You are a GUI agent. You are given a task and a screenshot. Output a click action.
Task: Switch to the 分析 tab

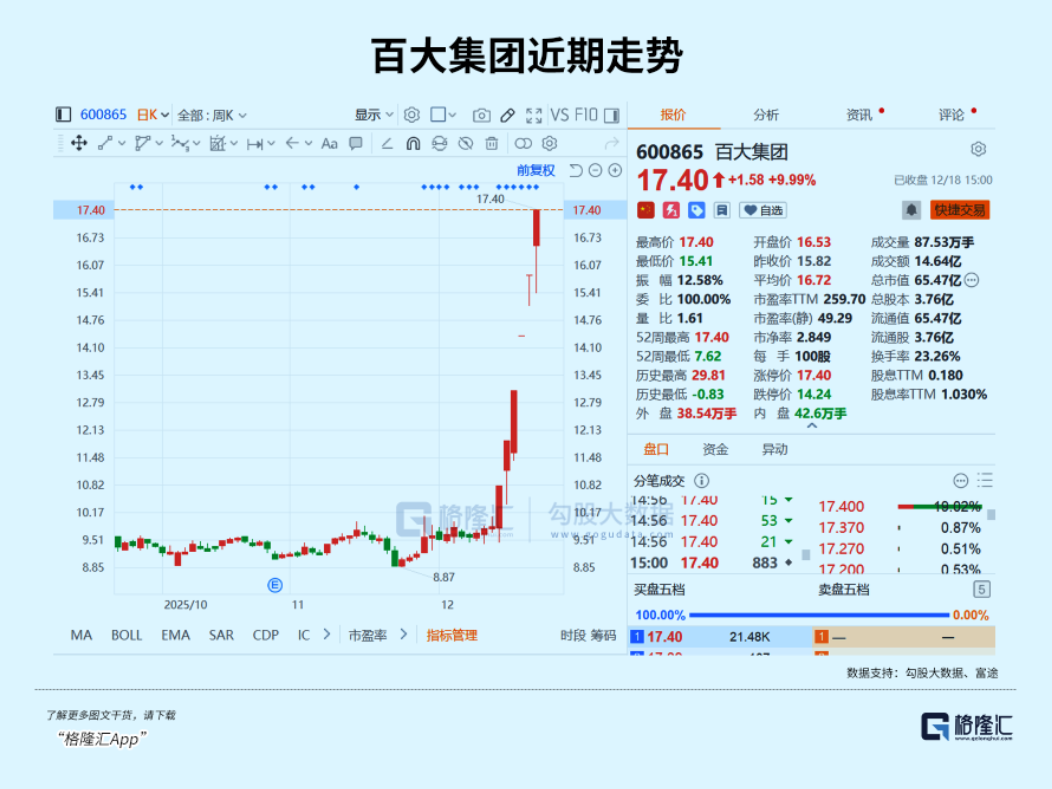point(766,115)
